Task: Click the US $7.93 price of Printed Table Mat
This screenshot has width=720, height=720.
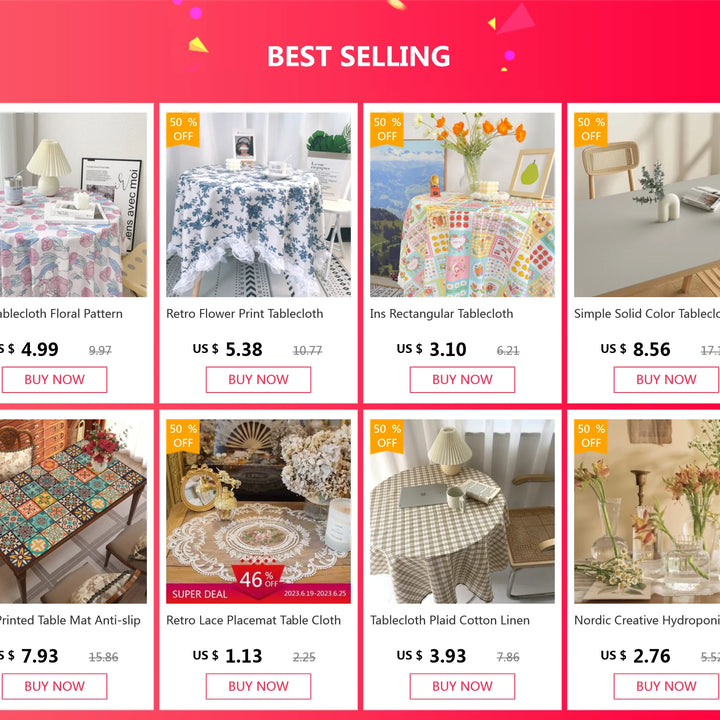Action: 29,656
